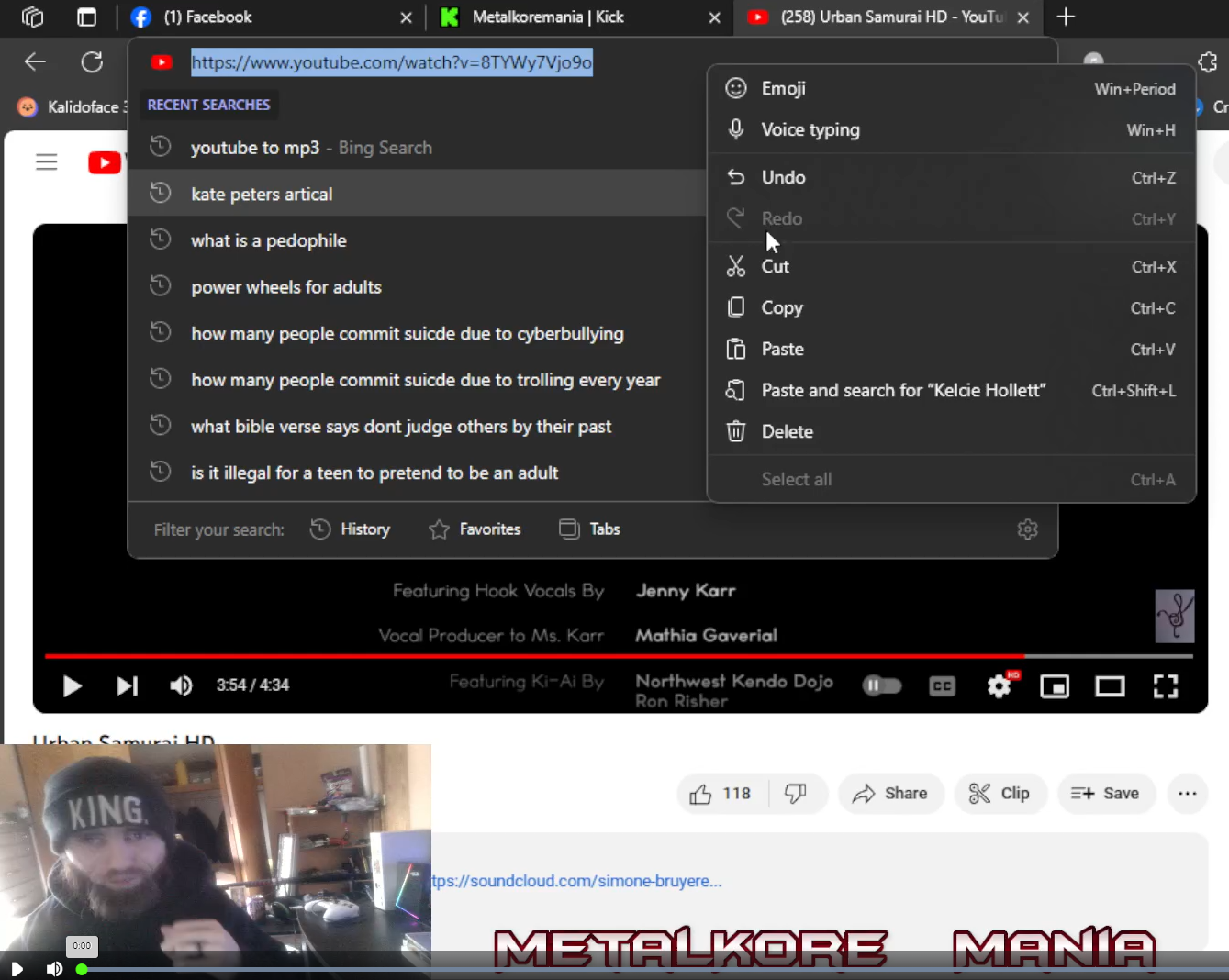Viewport: 1229px width, 980px height.
Task: Choose Delete in context menu
Action: point(951,432)
